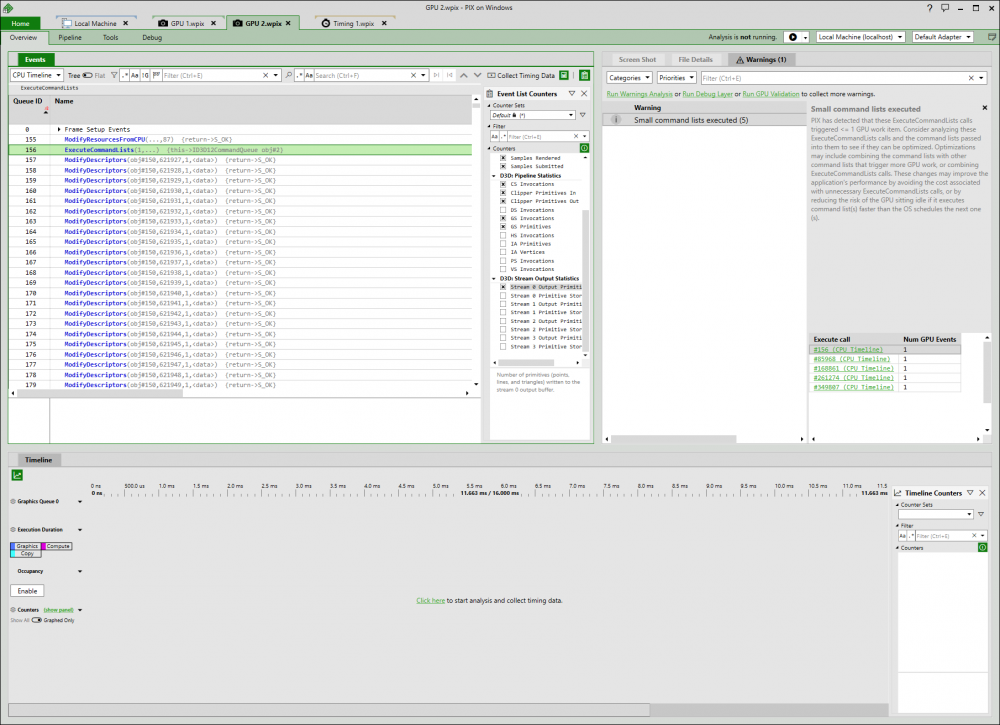Select the magenta Compute color swatch
The height and width of the screenshot is (725, 1000).
click(x=44, y=546)
